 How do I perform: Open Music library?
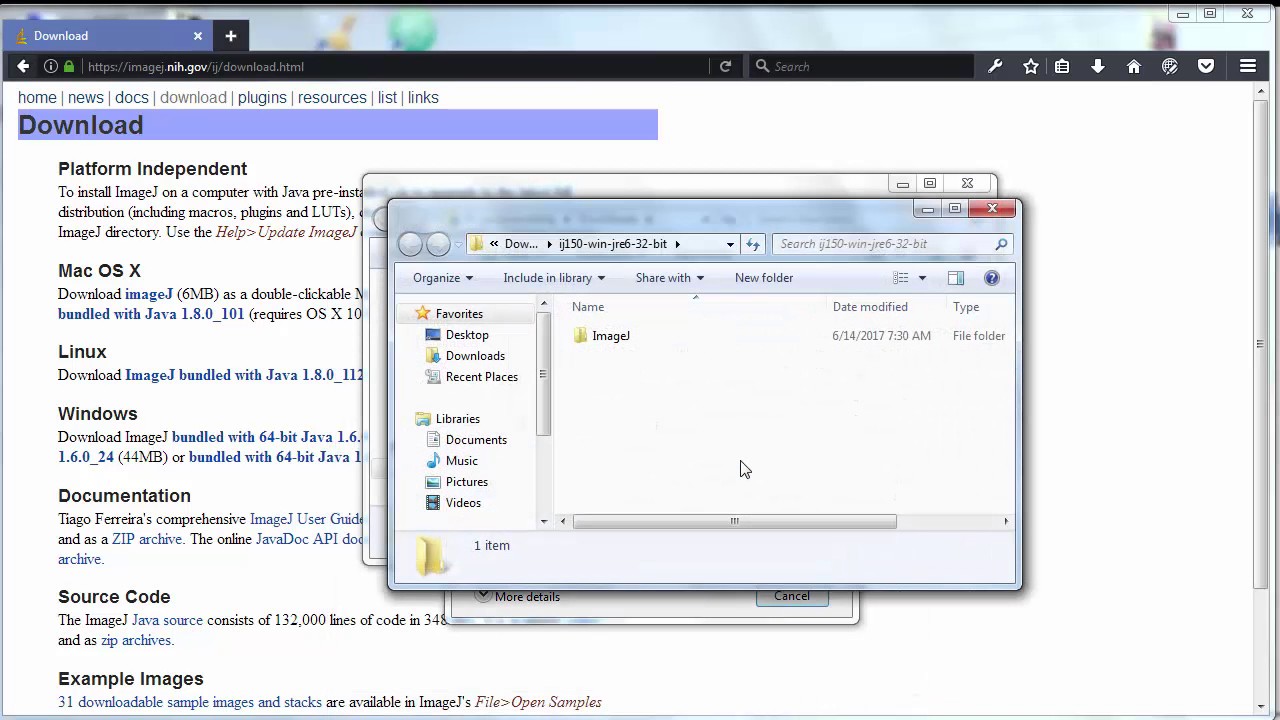tap(461, 461)
